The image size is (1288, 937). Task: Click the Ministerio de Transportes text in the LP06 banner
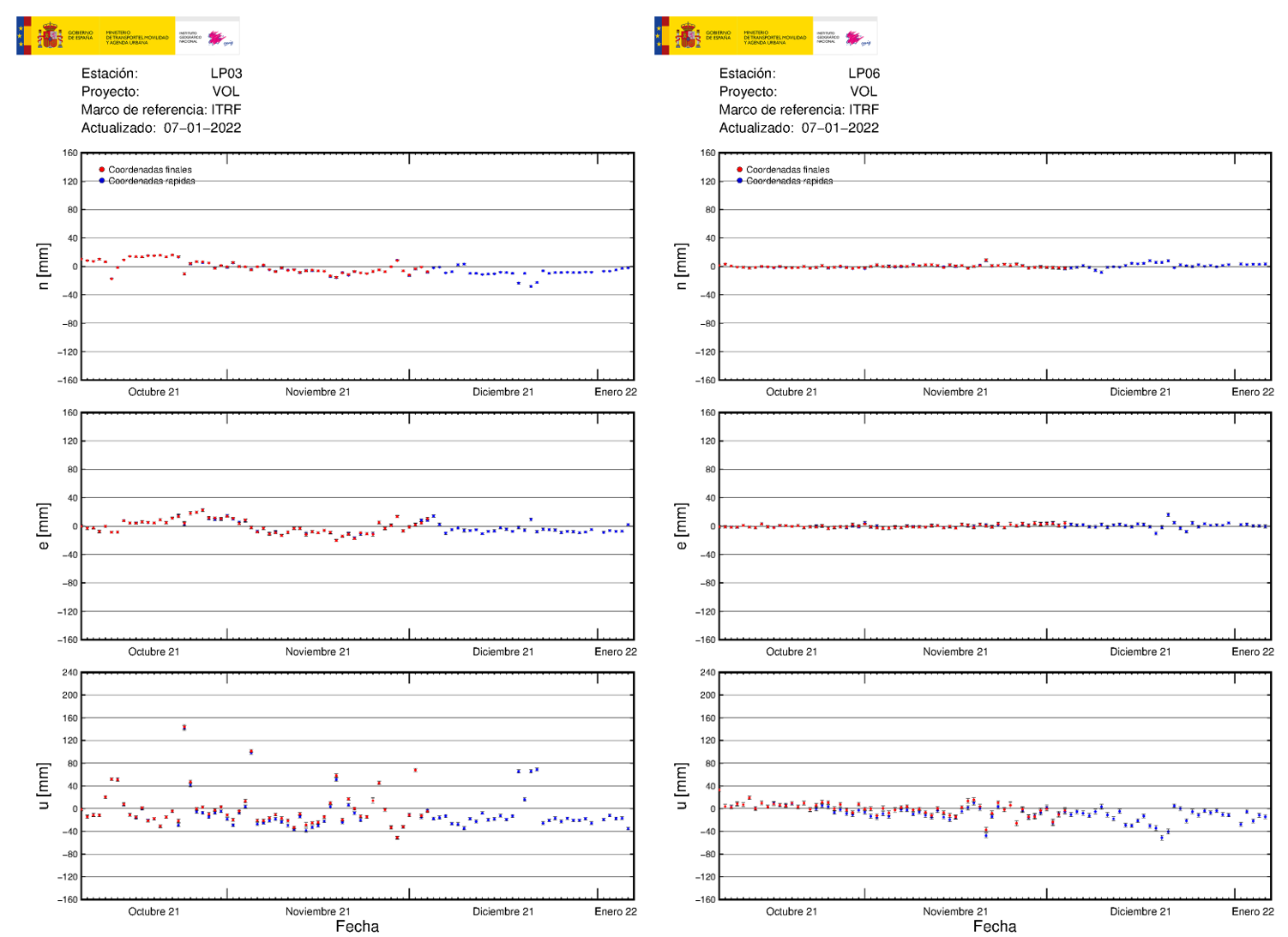point(774,37)
